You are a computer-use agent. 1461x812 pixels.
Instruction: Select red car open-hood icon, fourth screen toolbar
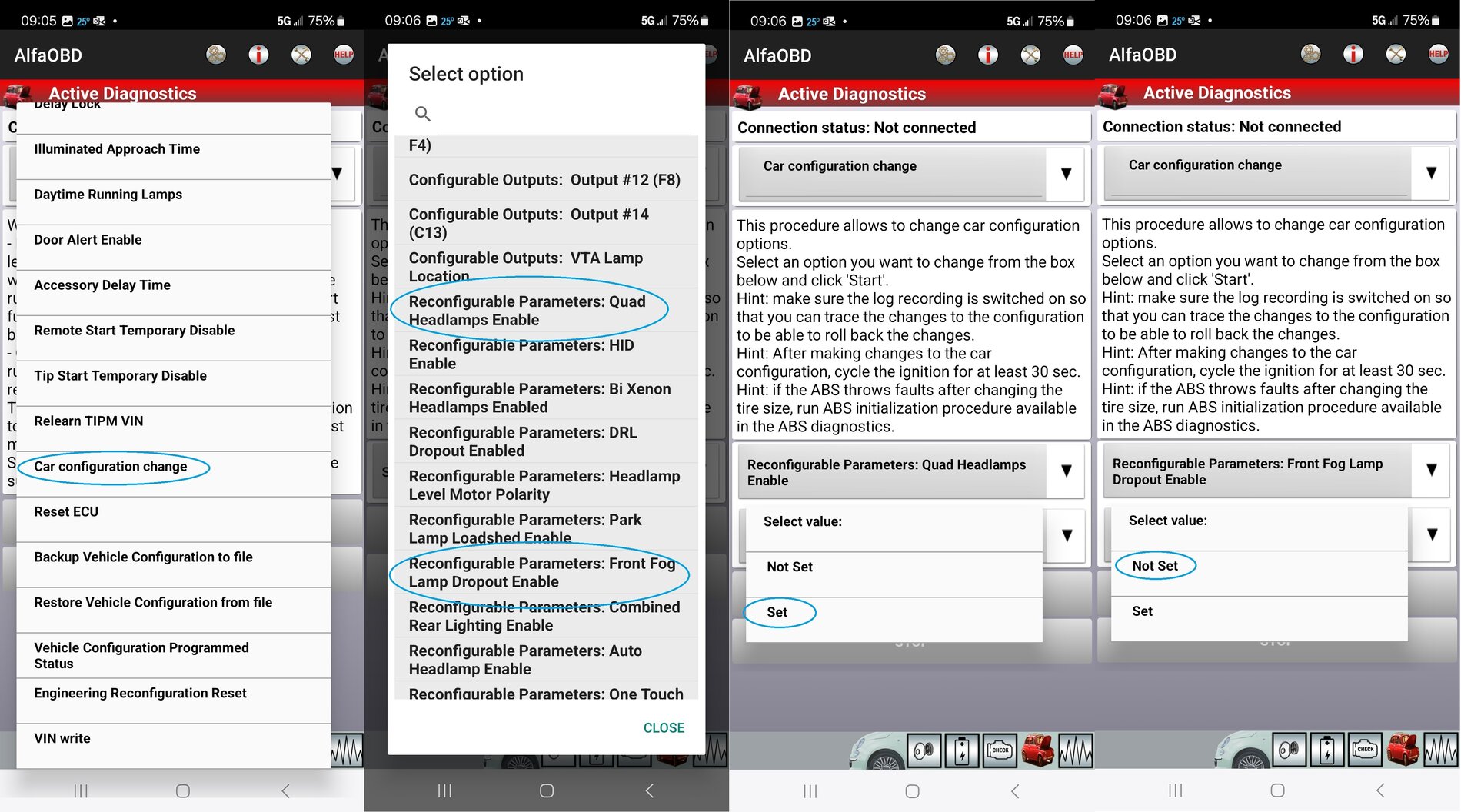click(1403, 750)
